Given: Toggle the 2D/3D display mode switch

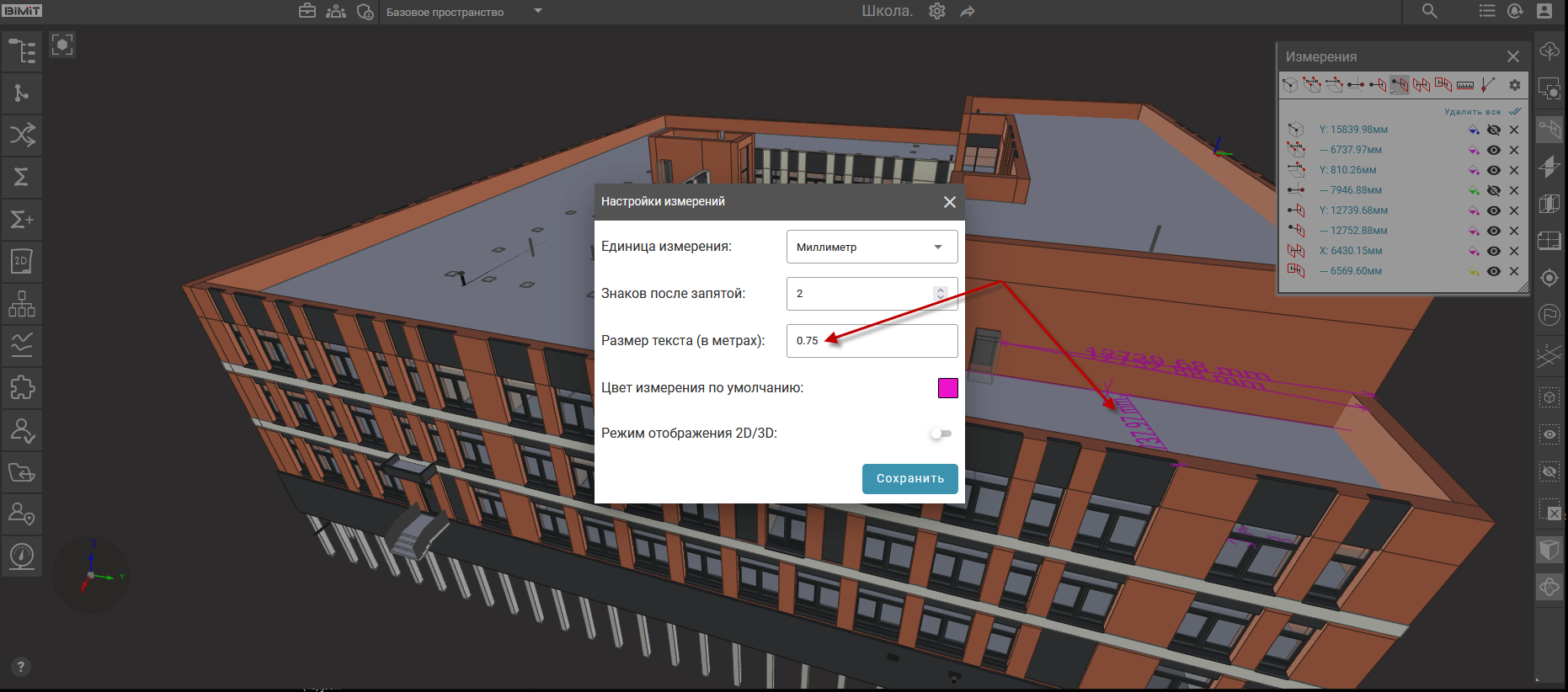Looking at the screenshot, I should coord(941,434).
